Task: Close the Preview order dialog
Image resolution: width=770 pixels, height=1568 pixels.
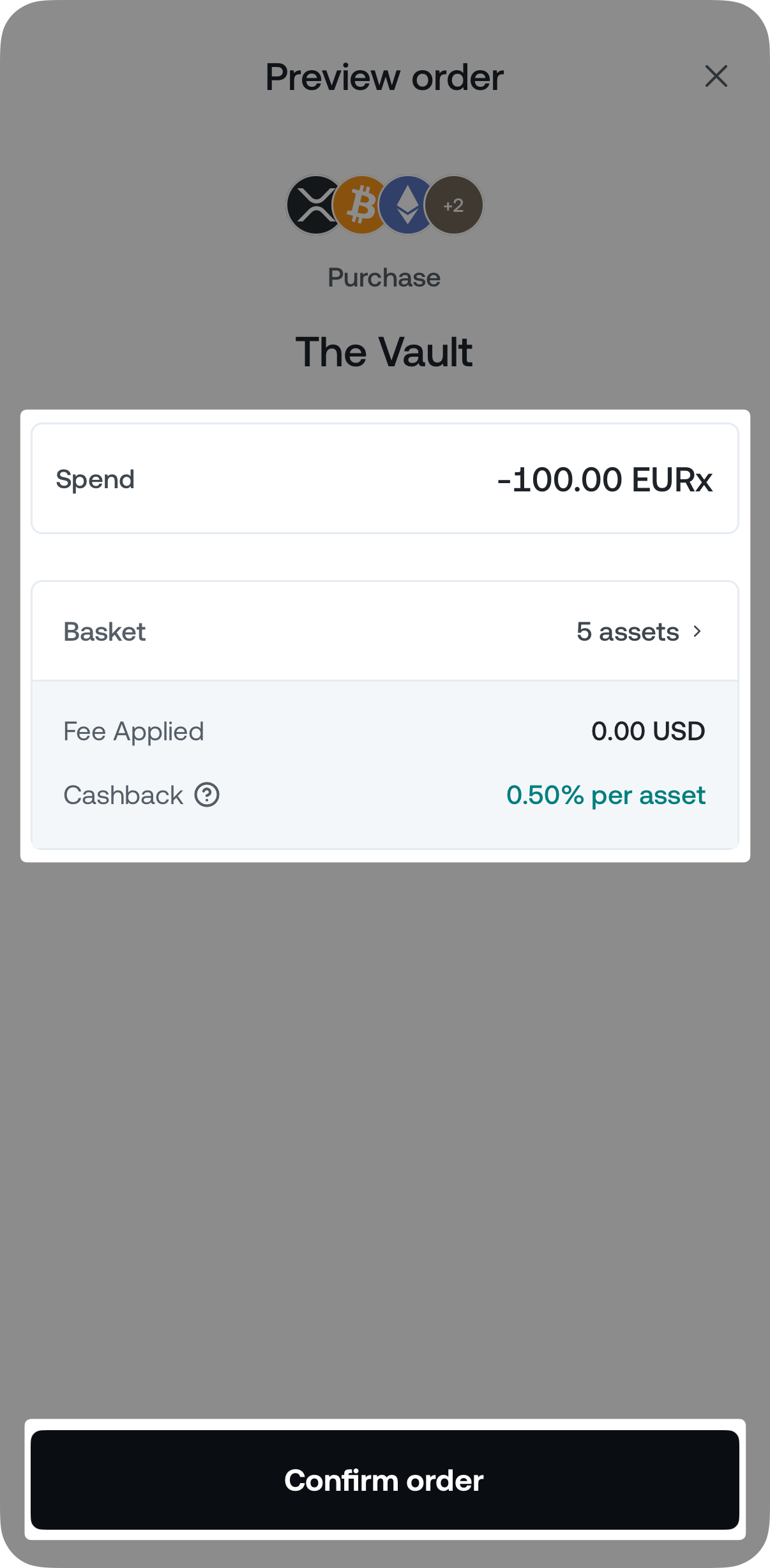Action: tap(716, 76)
